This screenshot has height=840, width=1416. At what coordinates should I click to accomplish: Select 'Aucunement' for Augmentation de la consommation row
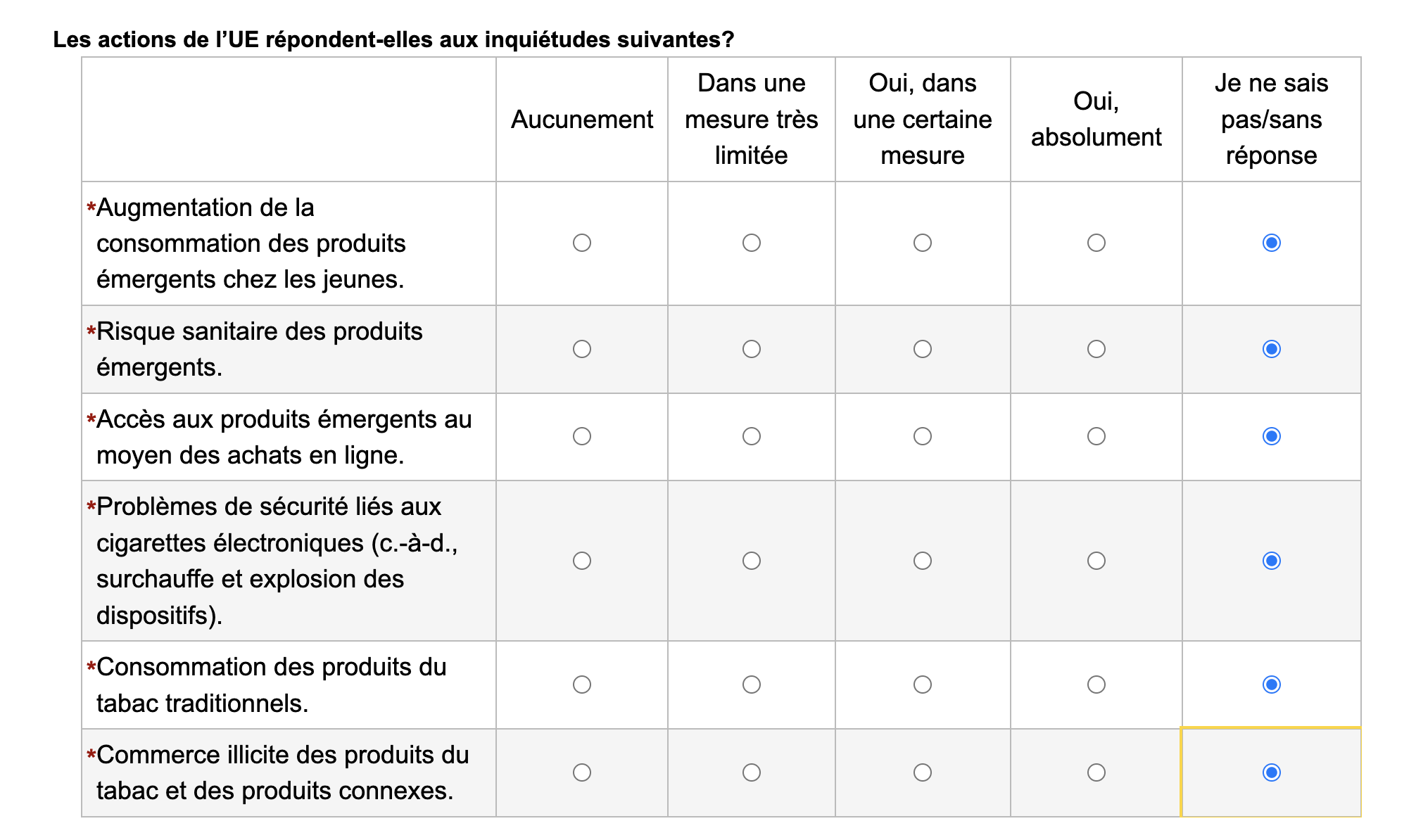point(582,243)
